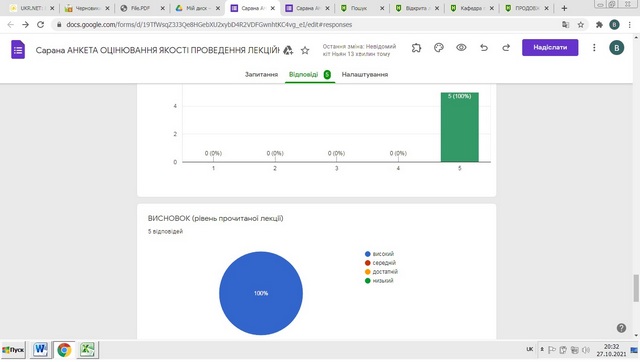The width and height of the screenshot is (640, 362).
Task: Open the add-ons puzzle icon
Action: click(x=416, y=48)
